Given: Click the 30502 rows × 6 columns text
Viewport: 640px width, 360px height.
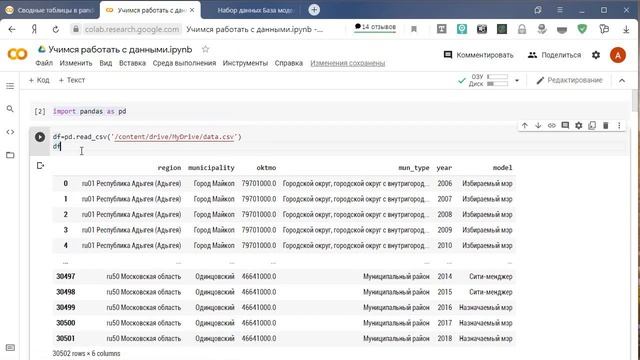Looking at the screenshot, I should coord(87,353).
